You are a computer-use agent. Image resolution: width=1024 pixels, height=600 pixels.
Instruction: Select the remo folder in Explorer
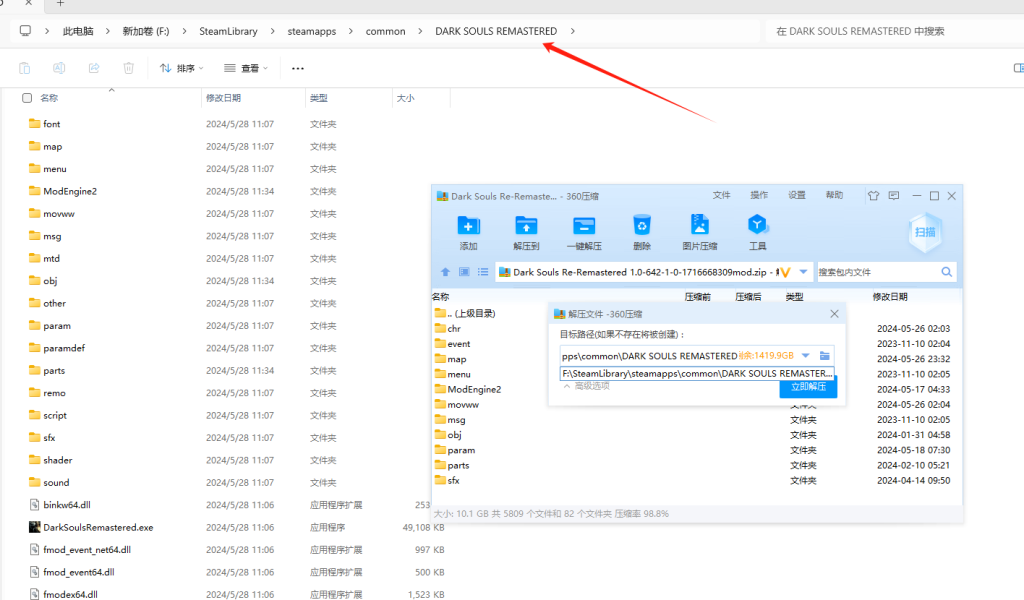54,393
